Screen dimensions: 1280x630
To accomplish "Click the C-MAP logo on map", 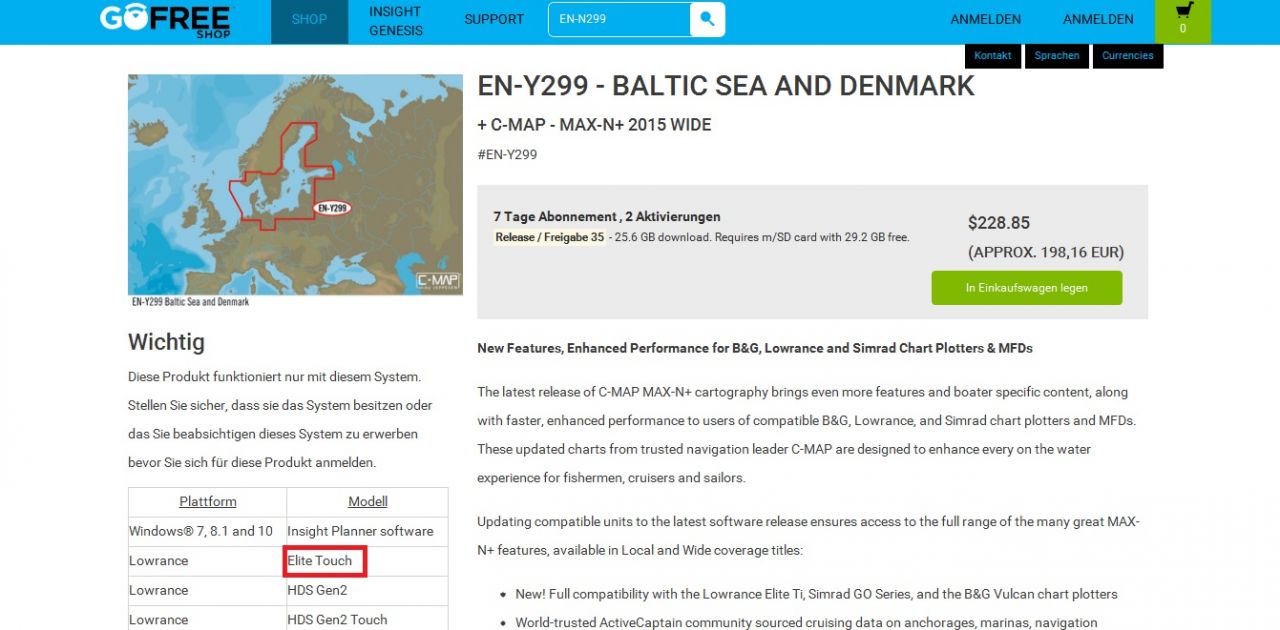I will 437,279.
